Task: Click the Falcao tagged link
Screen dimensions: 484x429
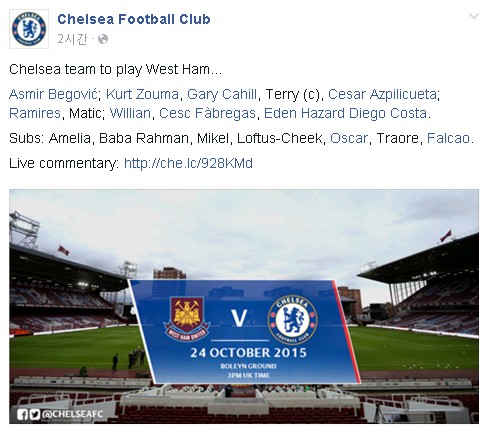Action: [x=448, y=138]
